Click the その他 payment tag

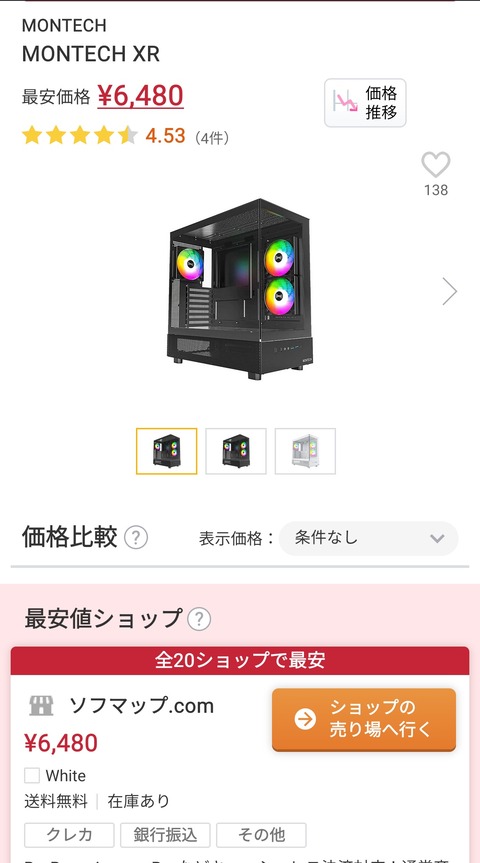[261, 835]
